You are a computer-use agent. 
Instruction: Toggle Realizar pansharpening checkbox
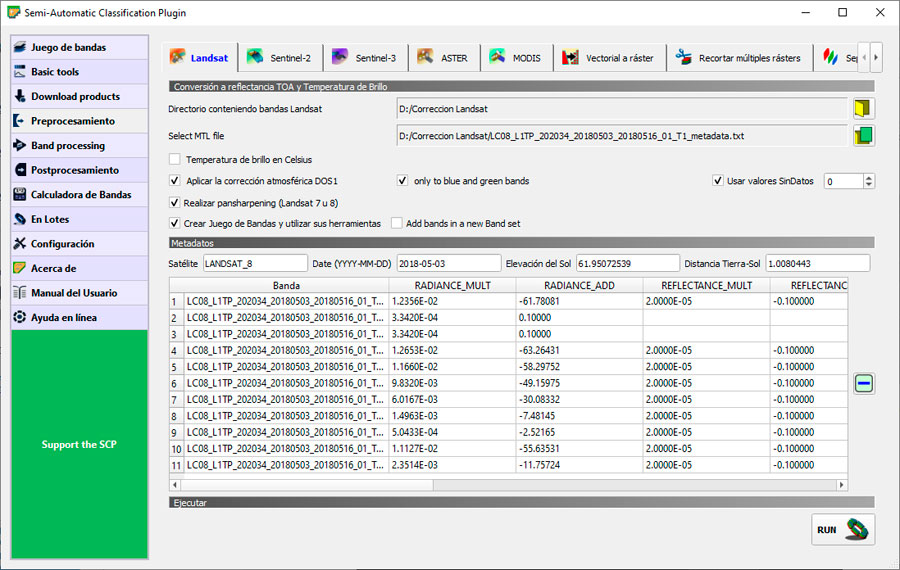tap(174, 203)
